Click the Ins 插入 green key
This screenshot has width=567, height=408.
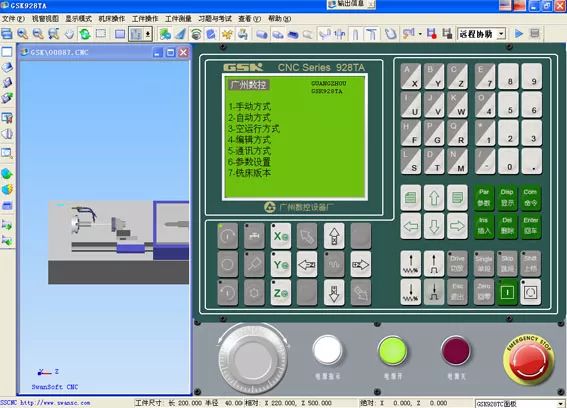point(484,226)
